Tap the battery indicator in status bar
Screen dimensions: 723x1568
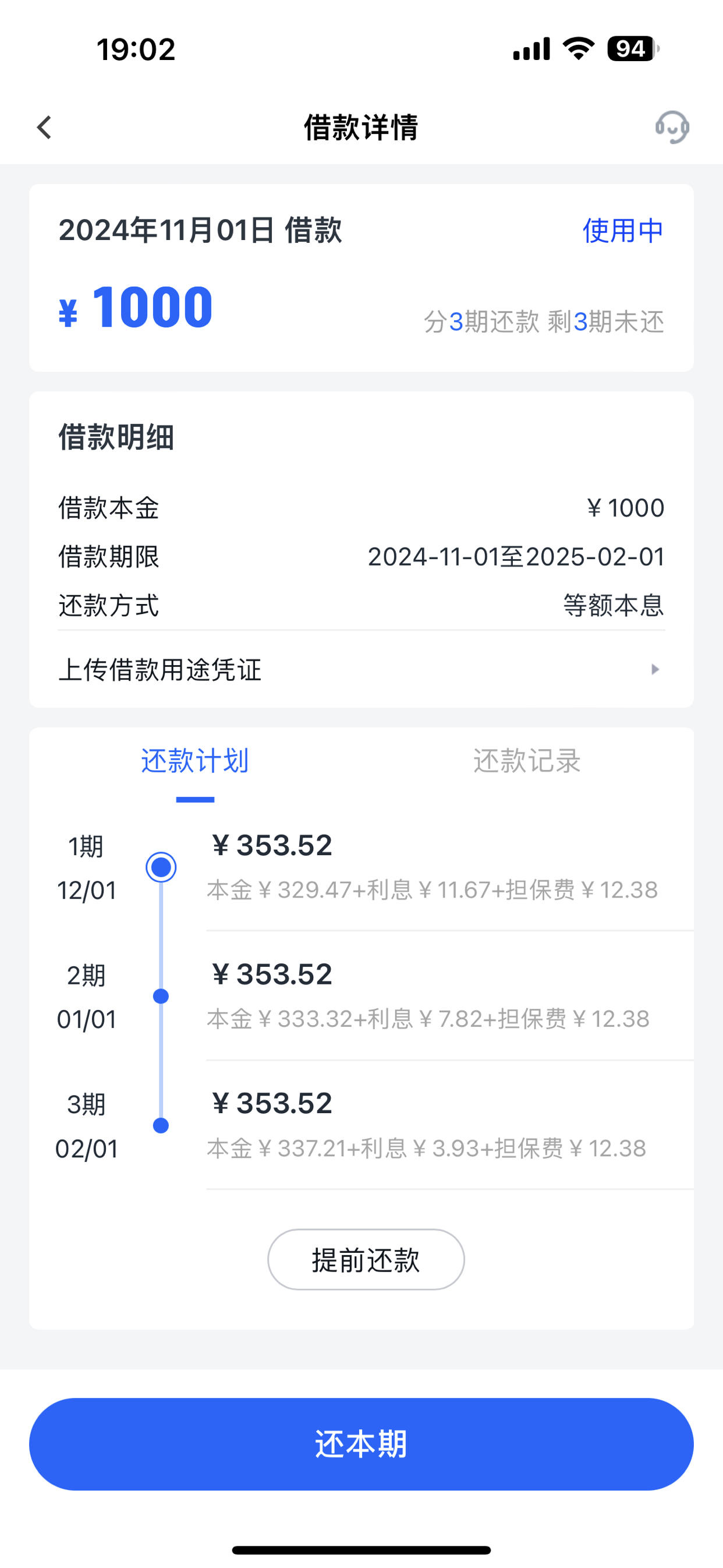point(633,49)
